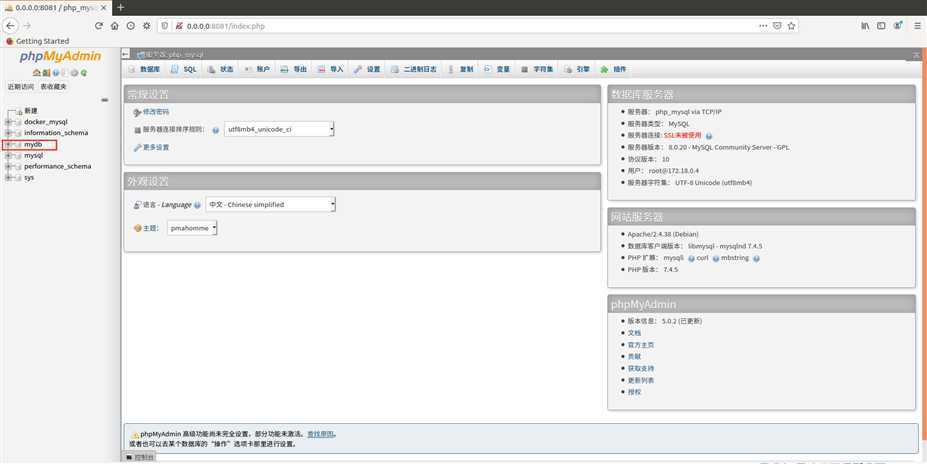
Task: Open 文档 documentation link in phpMyAdmin panel
Action: [x=634, y=333]
